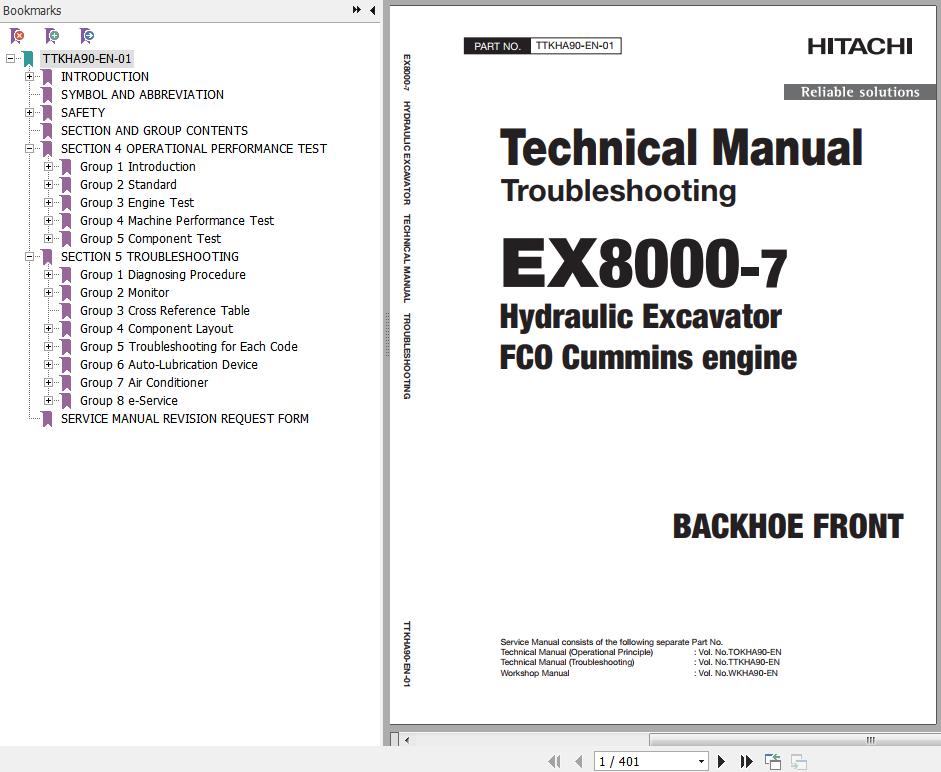This screenshot has height=772, width=941.
Task: Expand Group 3 Engine Test node
Action: pos(49,202)
